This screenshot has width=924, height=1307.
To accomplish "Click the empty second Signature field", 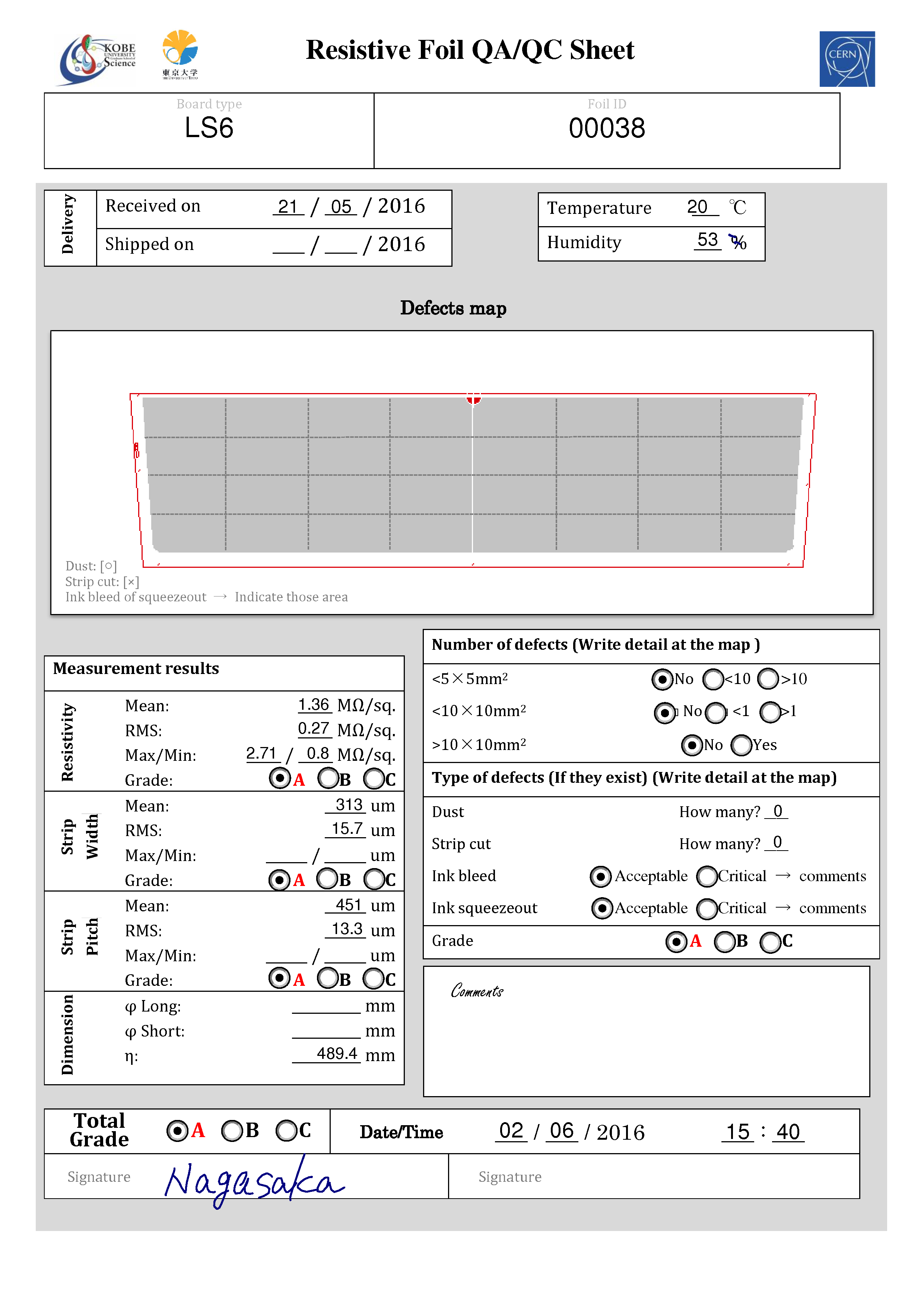I will tap(654, 1177).
